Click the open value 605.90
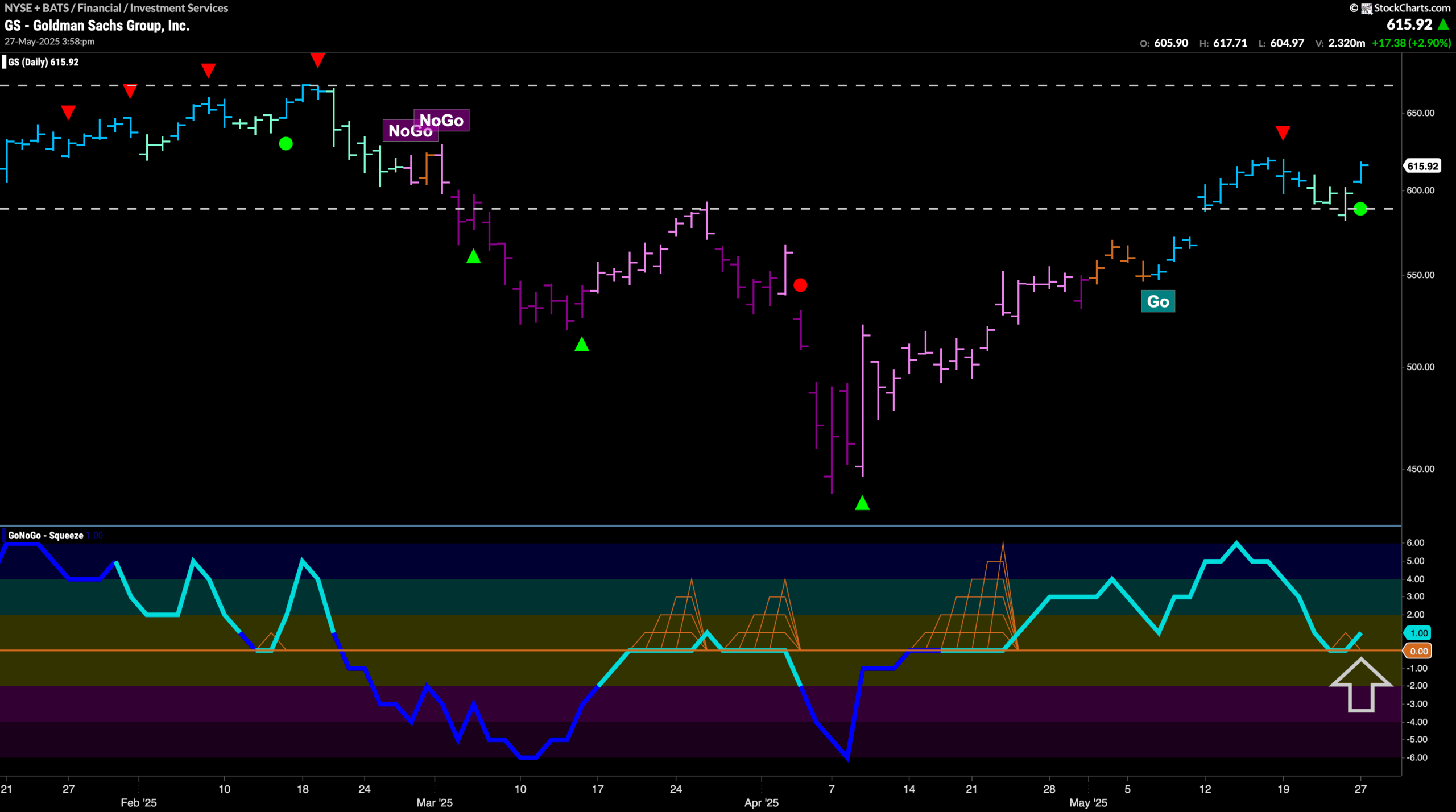Screen dimensions: 1456x812 (x=1170, y=43)
